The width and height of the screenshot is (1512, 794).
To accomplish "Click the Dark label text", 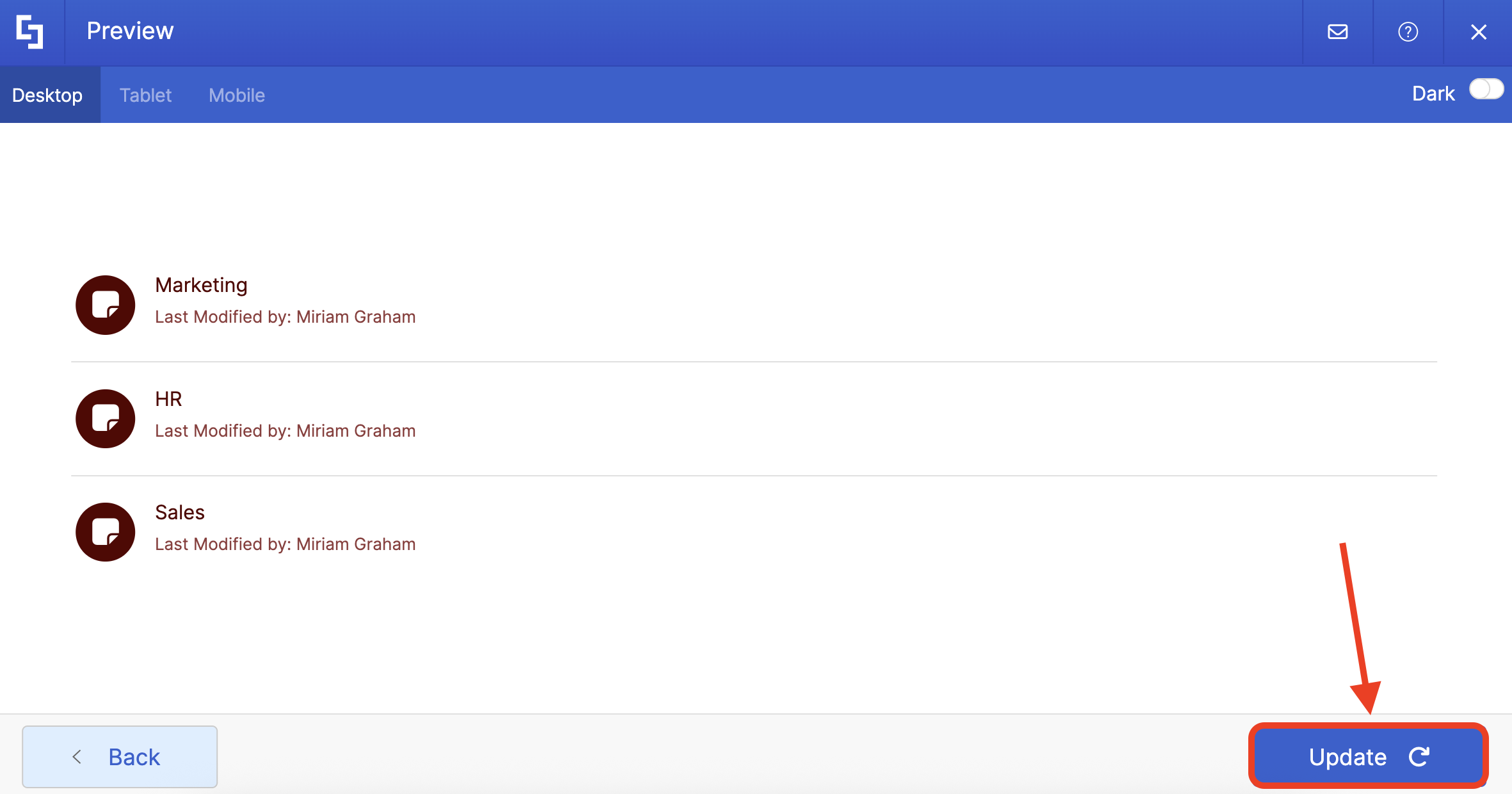I will click(1433, 93).
